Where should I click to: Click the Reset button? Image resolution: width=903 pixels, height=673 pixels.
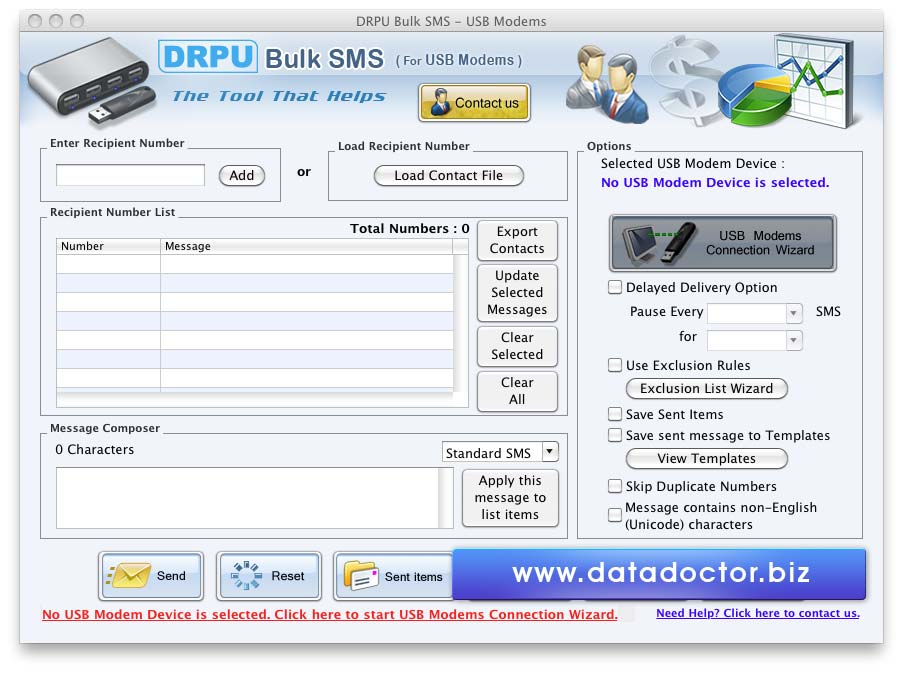[268, 576]
